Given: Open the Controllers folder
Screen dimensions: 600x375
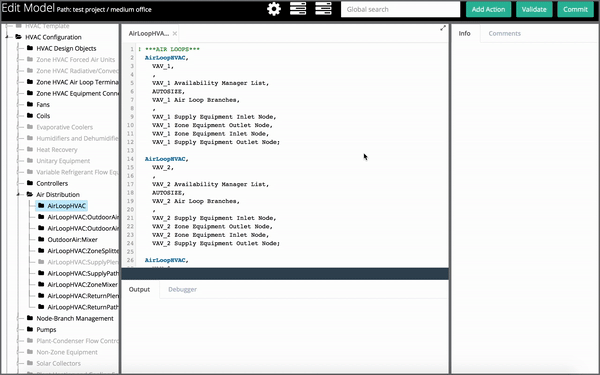Looking at the screenshot, I should pyautogui.click(x=52, y=183).
